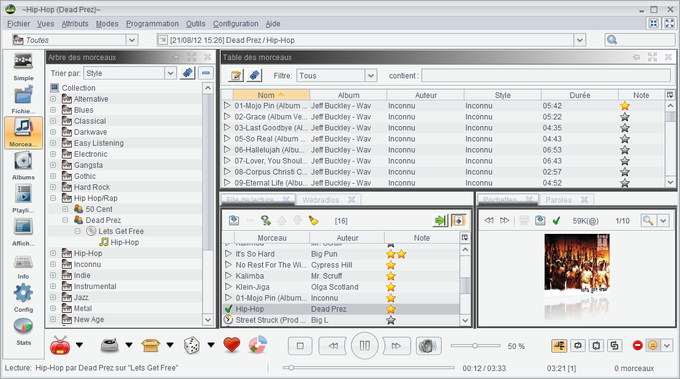Pause playback with center pause button
The height and width of the screenshot is (379, 680).
[x=365, y=346]
